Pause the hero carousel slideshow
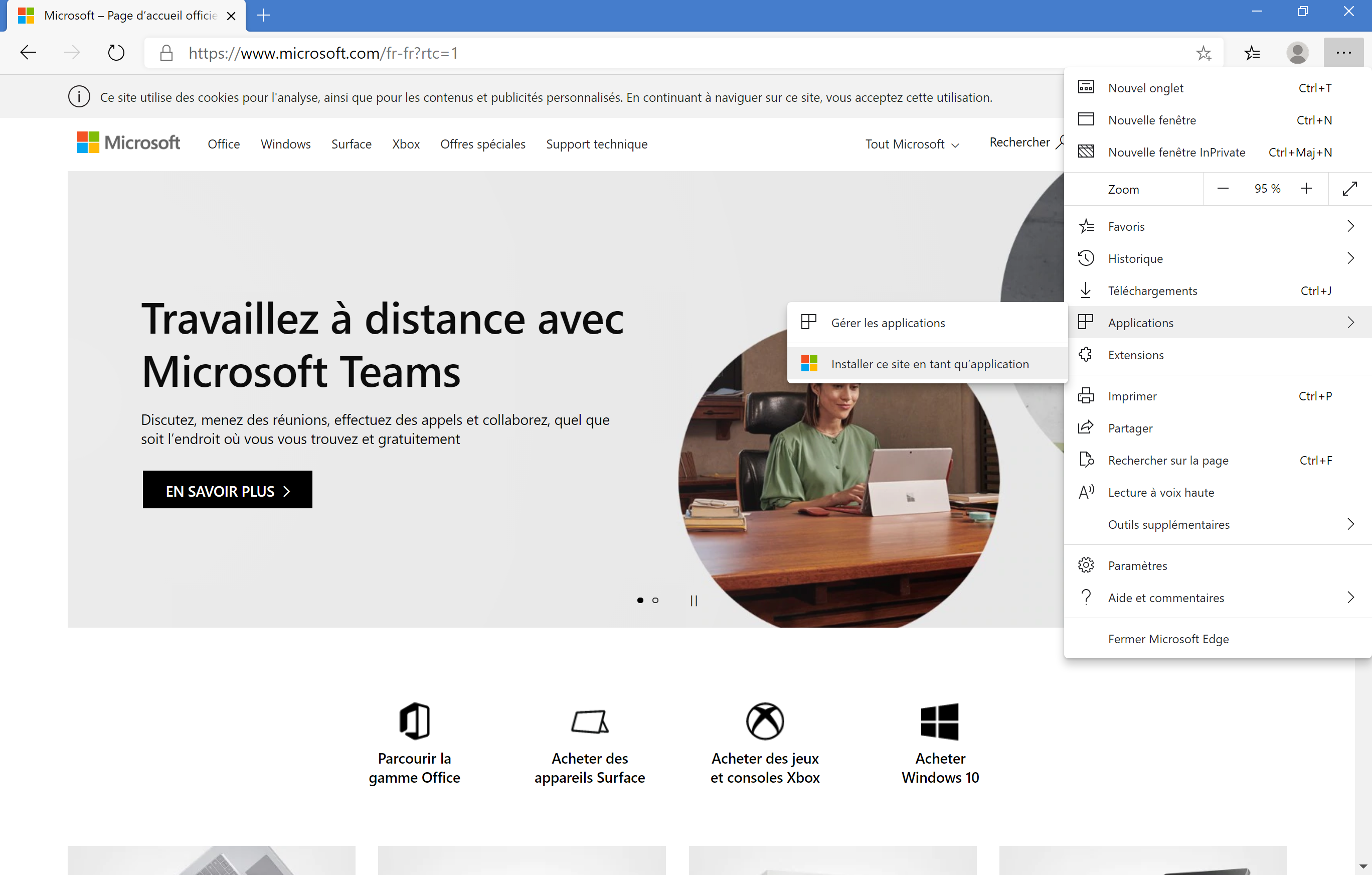Screen dimensions: 1372x875 [694, 600]
